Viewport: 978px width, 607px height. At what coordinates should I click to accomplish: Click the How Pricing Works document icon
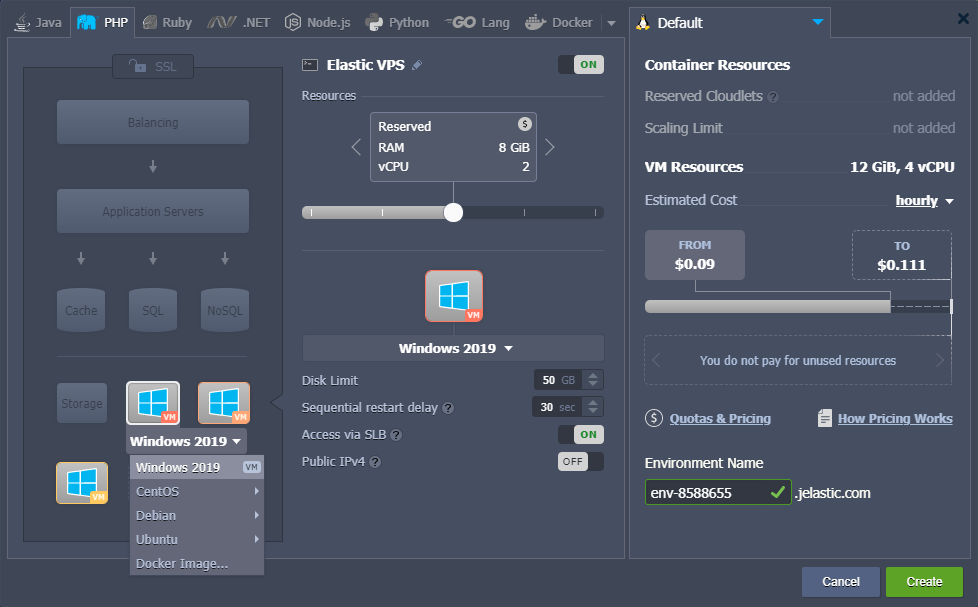coord(825,418)
